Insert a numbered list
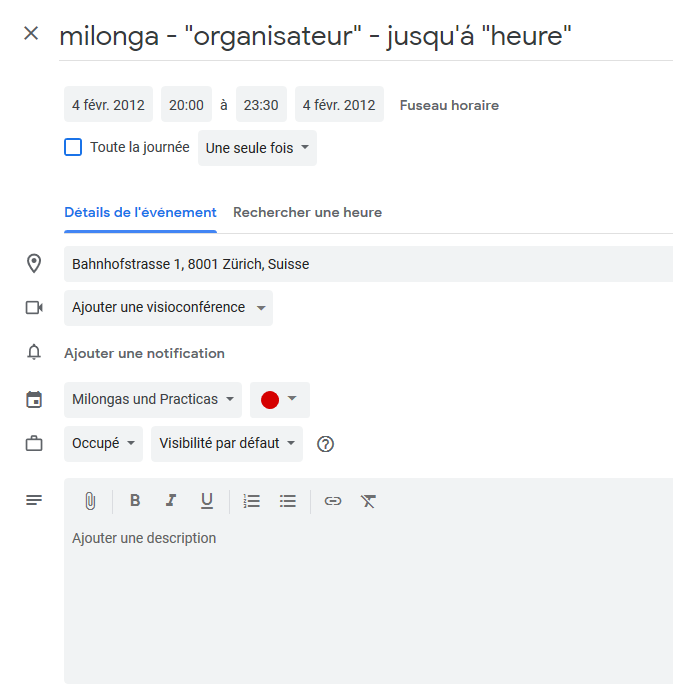Screen dimensions: 673x696 click(252, 501)
